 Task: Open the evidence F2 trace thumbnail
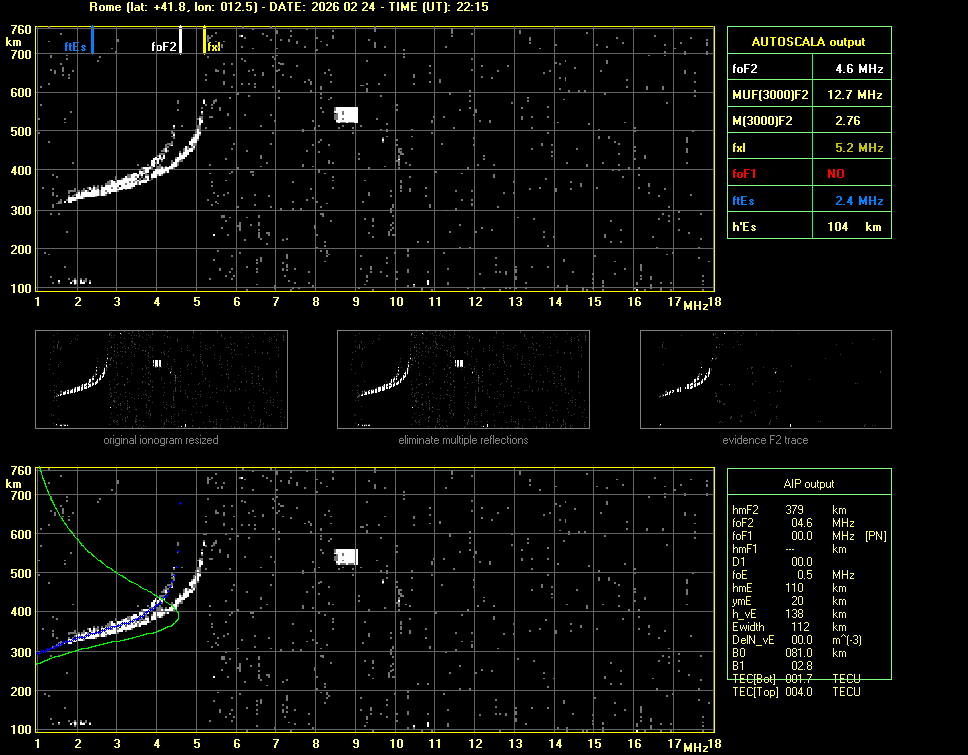tap(766, 380)
